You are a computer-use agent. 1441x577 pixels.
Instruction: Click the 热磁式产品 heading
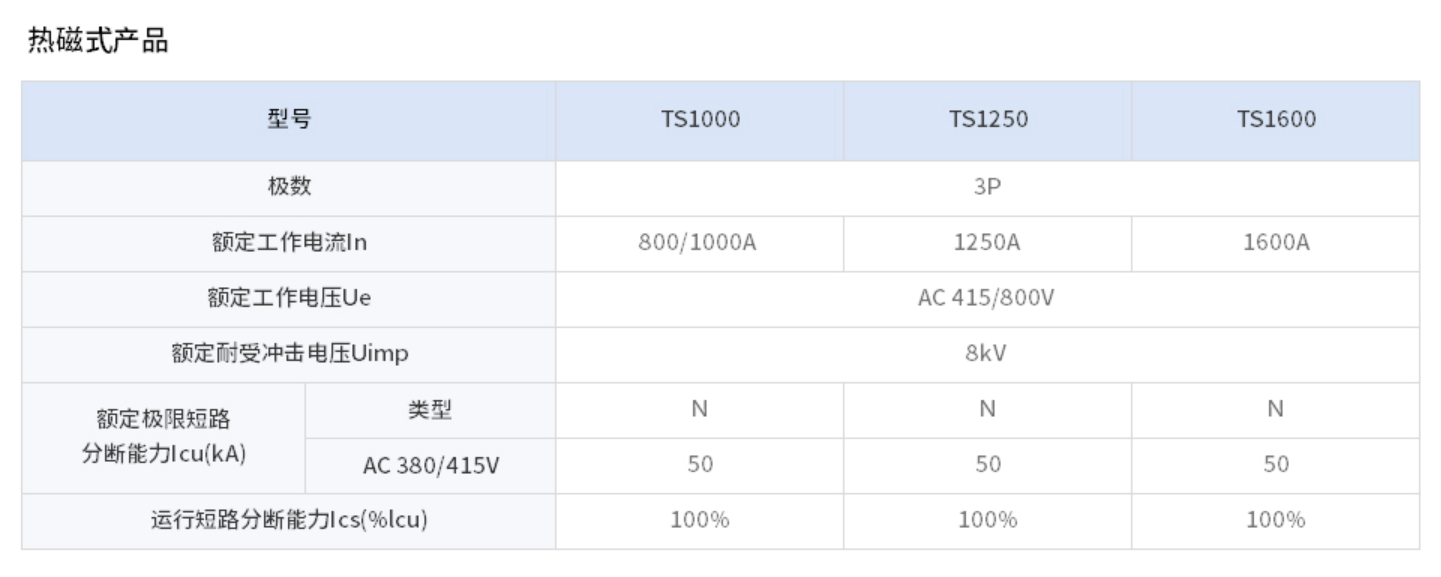point(98,42)
